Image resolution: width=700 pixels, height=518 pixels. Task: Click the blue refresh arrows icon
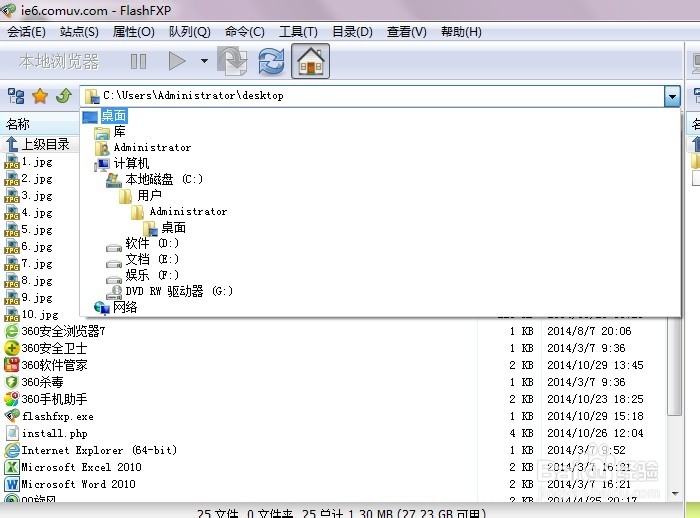point(271,61)
